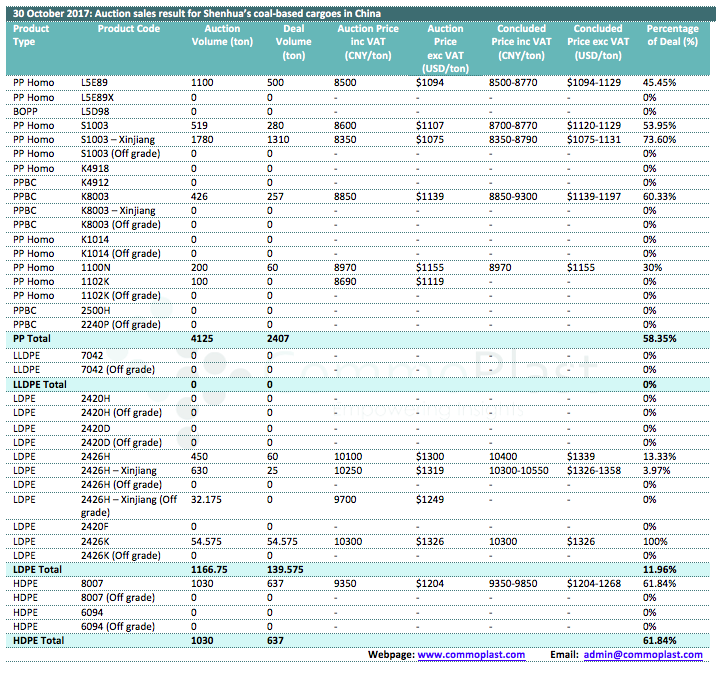Screen dimensions: 716x673
Task: Click the 'K1014 (Off grade)' product code
Action: pos(121,253)
